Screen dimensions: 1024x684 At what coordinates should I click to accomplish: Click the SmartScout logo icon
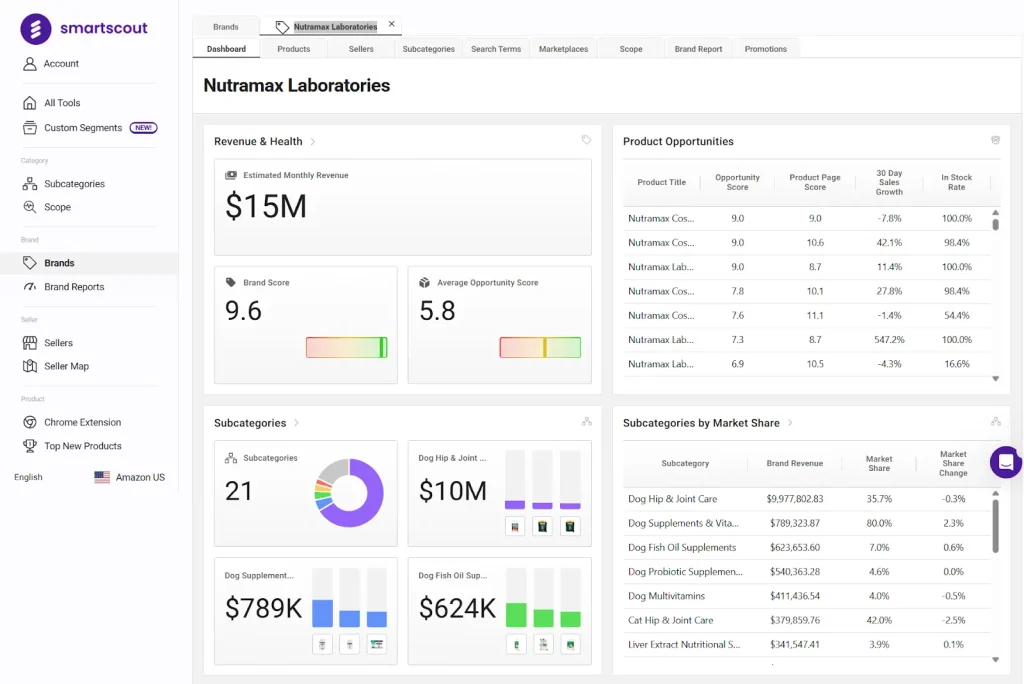tap(36, 29)
